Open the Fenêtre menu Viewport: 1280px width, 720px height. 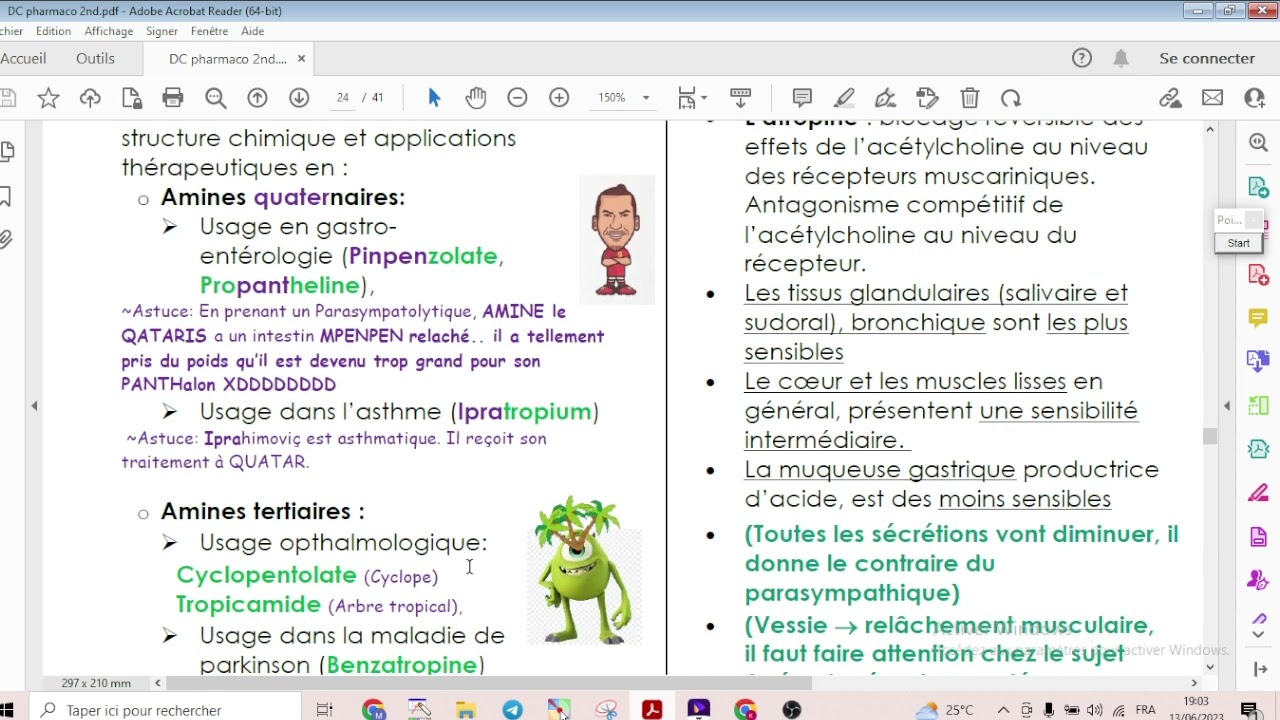210,31
